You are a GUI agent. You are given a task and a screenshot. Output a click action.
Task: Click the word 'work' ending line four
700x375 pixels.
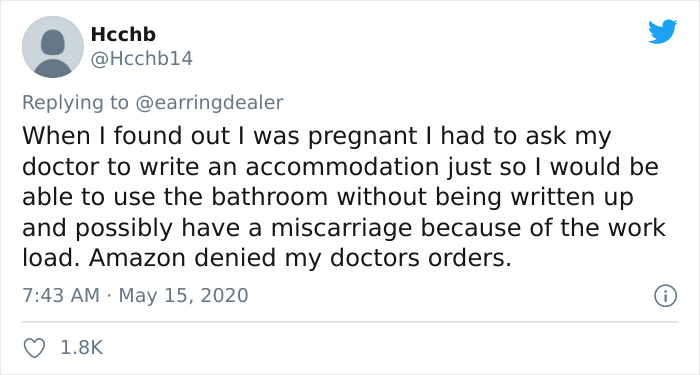pyautogui.click(x=642, y=228)
